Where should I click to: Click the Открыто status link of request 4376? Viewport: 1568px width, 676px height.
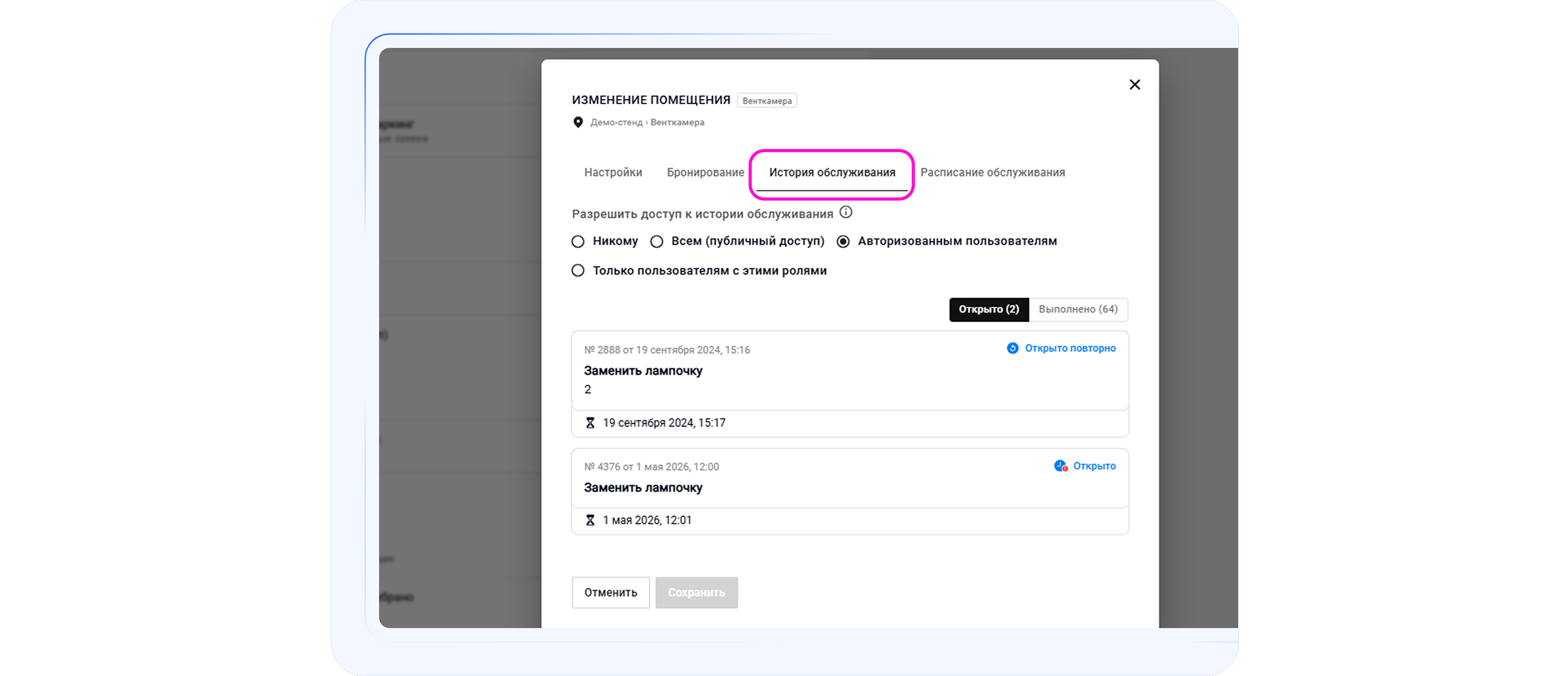click(1094, 466)
